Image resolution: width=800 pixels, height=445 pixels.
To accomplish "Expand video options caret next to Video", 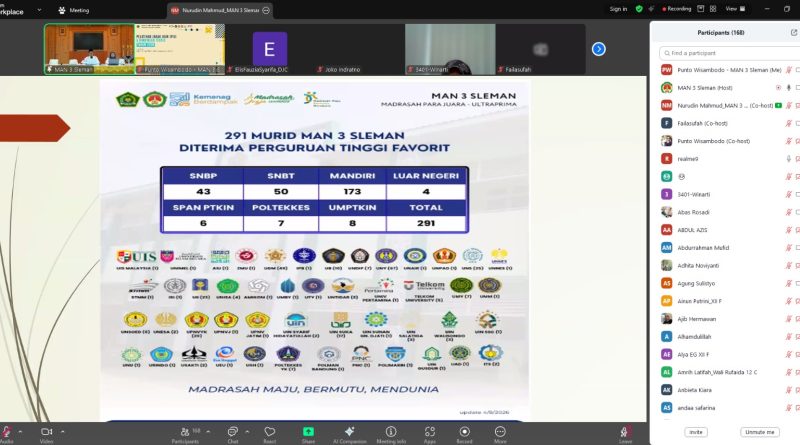I will click(x=63, y=432).
